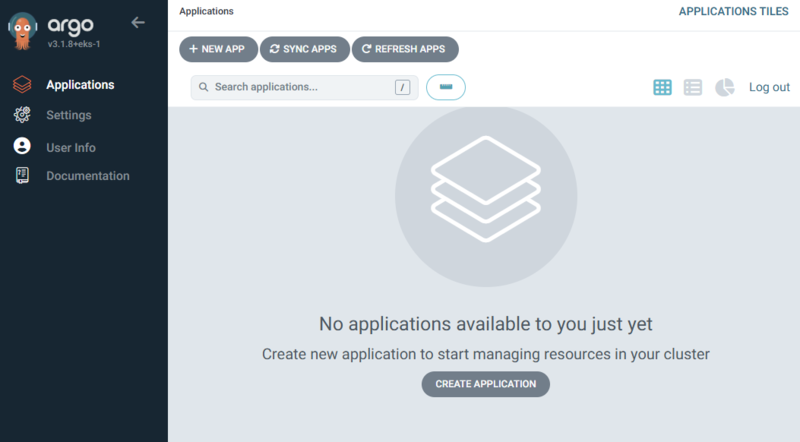Switch to tiles grid view
This screenshot has width=800, height=442.
coord(662,87)
